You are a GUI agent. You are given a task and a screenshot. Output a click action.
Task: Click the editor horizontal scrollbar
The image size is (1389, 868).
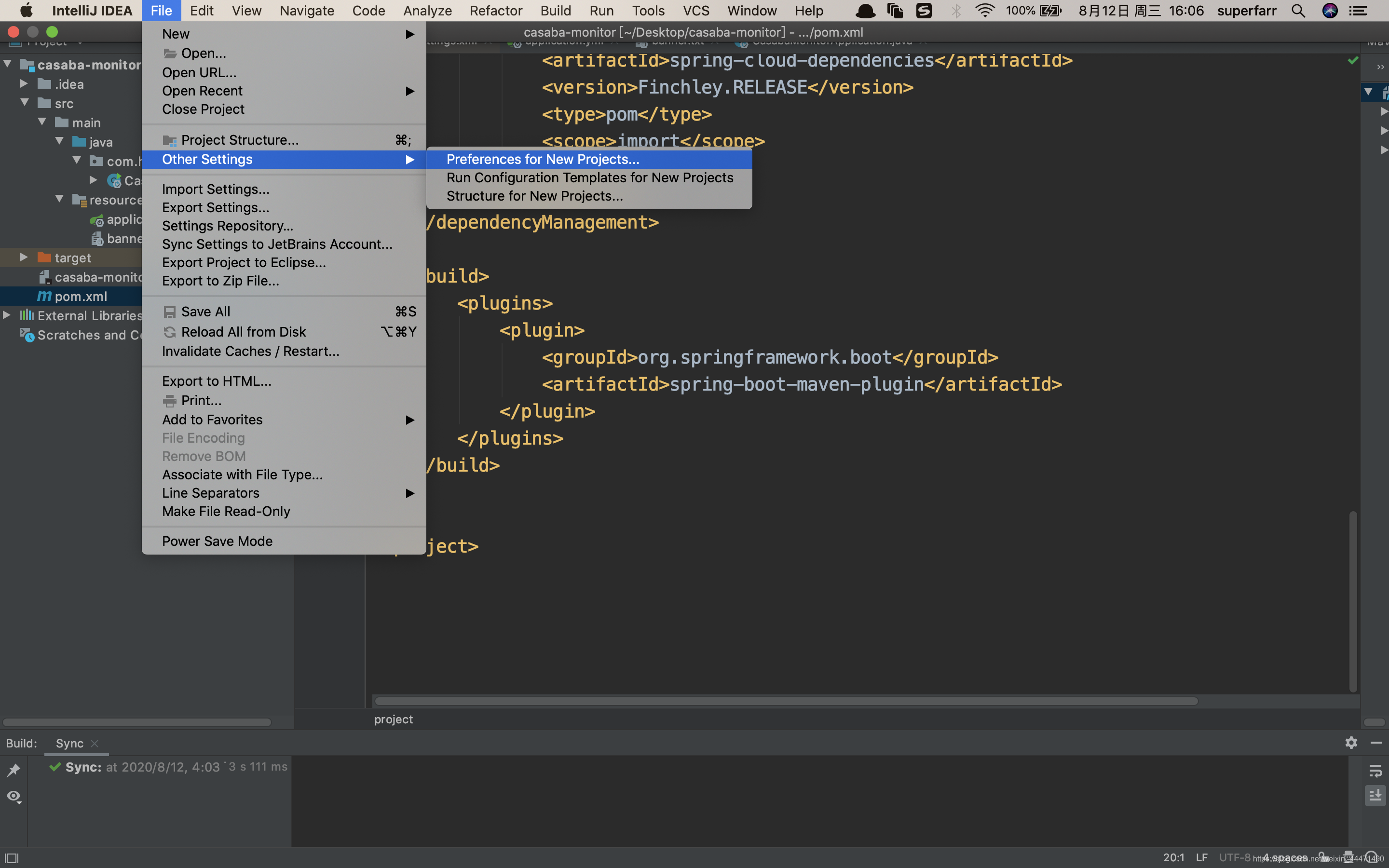coord(785,701)
